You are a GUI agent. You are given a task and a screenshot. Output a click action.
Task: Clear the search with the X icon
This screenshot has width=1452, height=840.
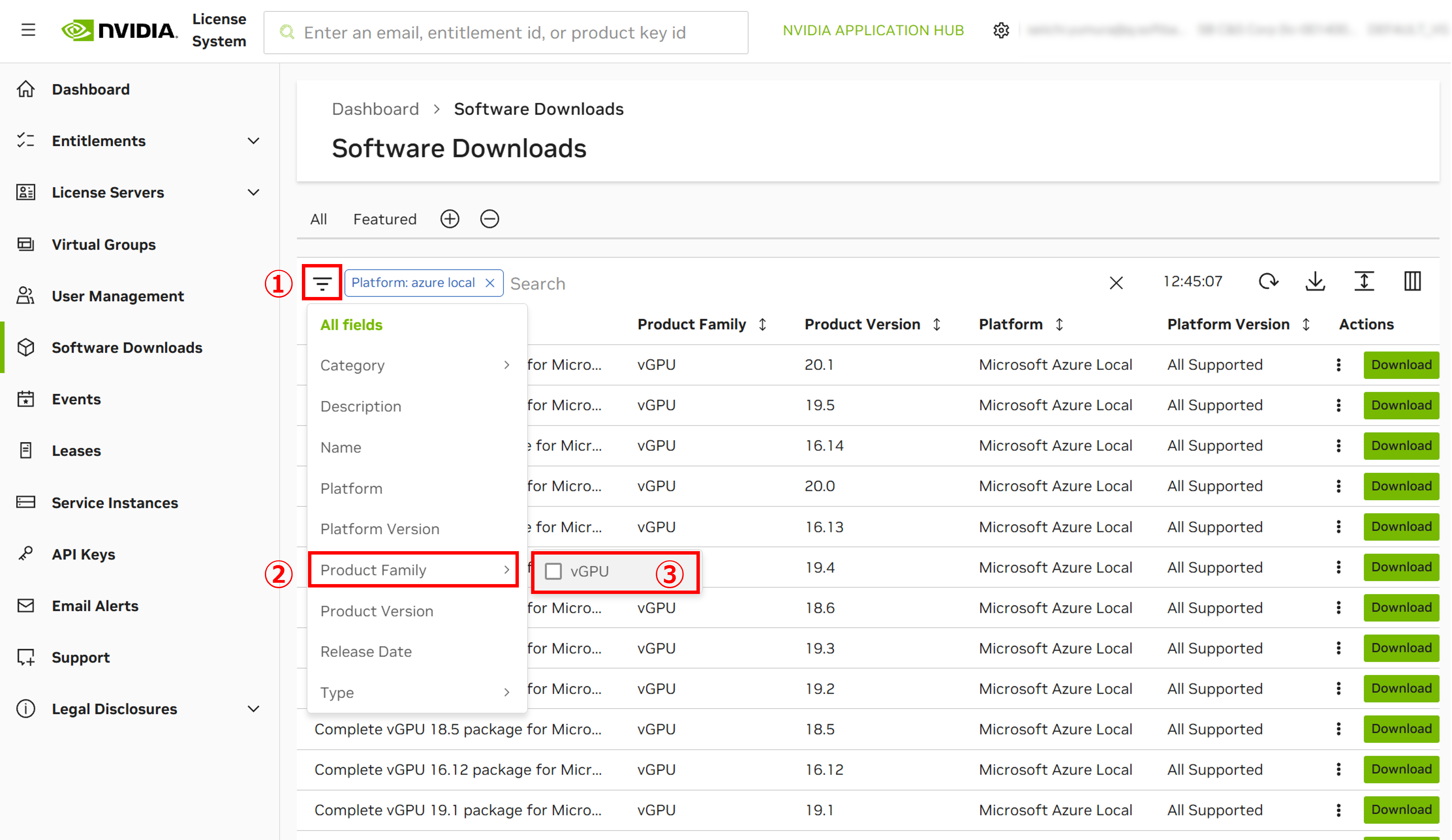click(1116, 283)
